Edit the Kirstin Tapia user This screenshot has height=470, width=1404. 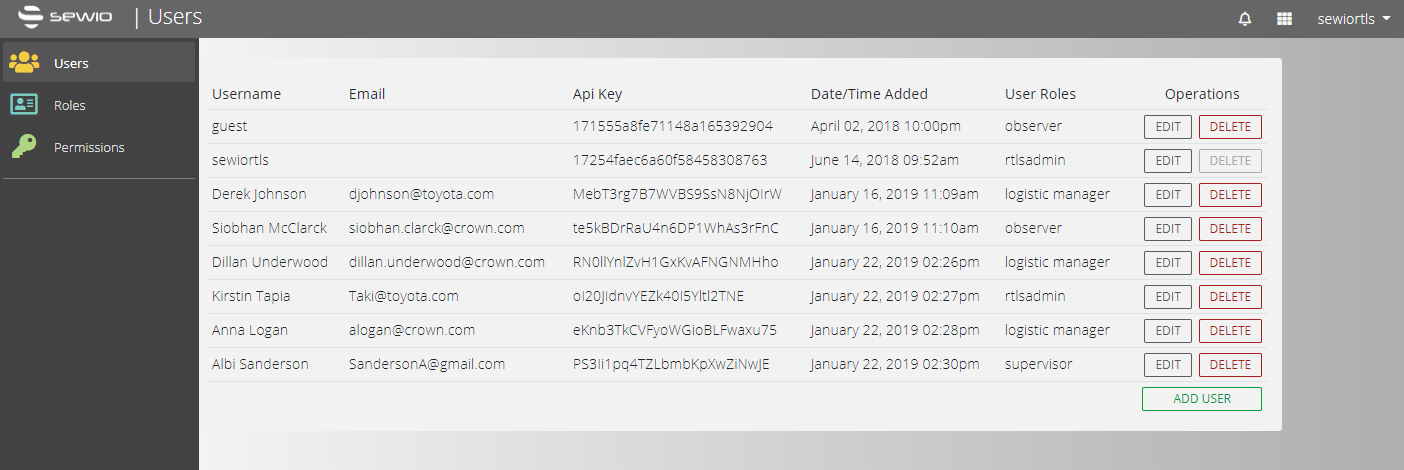[1167, 297]
